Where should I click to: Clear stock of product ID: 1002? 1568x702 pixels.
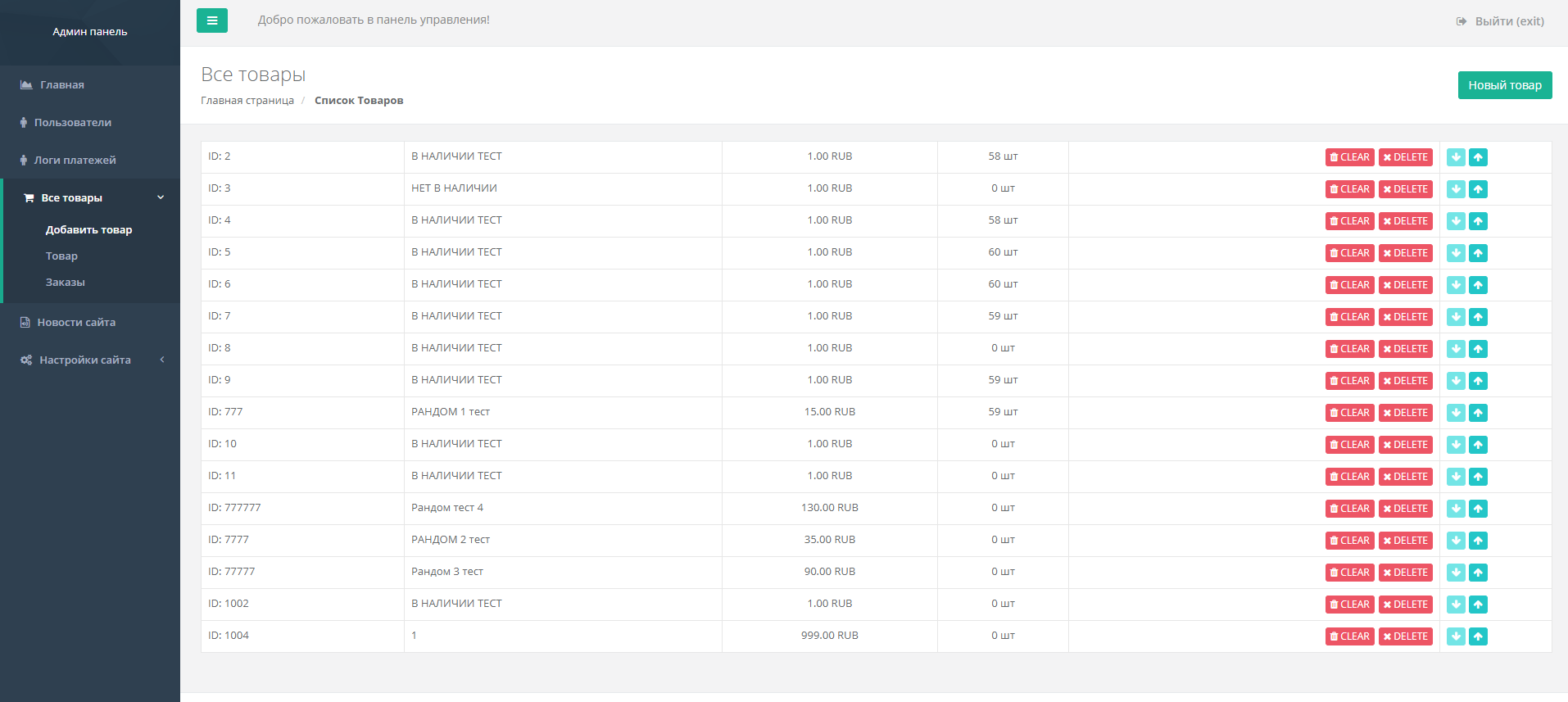[1349, 605]
